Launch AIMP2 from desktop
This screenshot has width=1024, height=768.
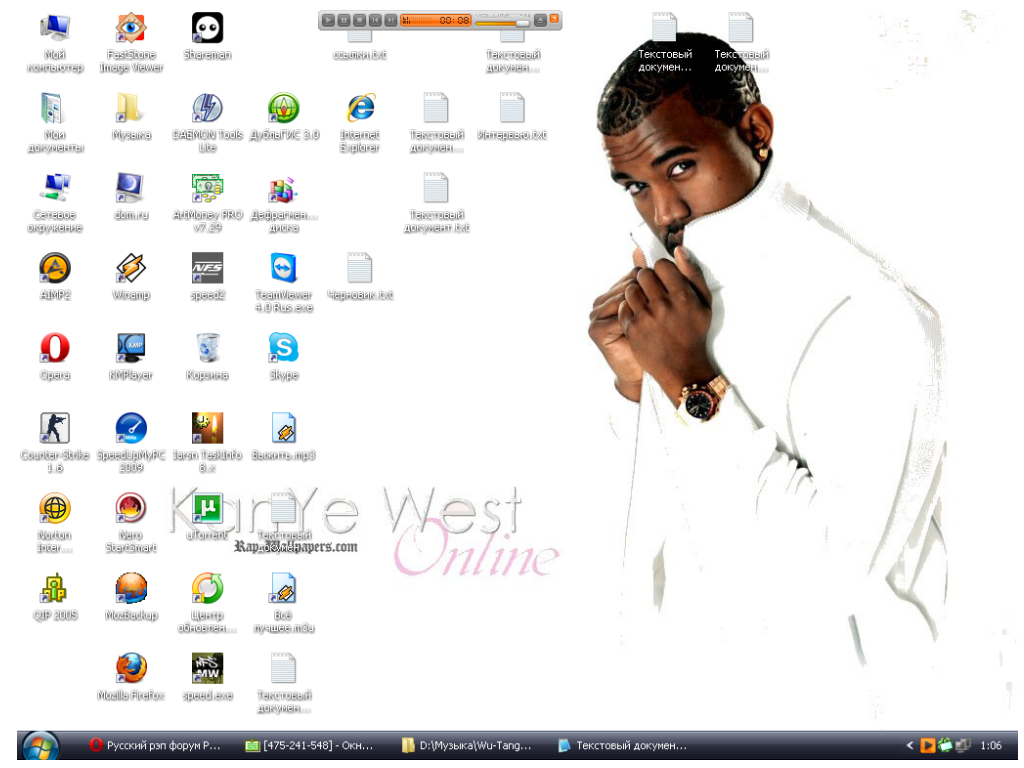tap(55, 276)
